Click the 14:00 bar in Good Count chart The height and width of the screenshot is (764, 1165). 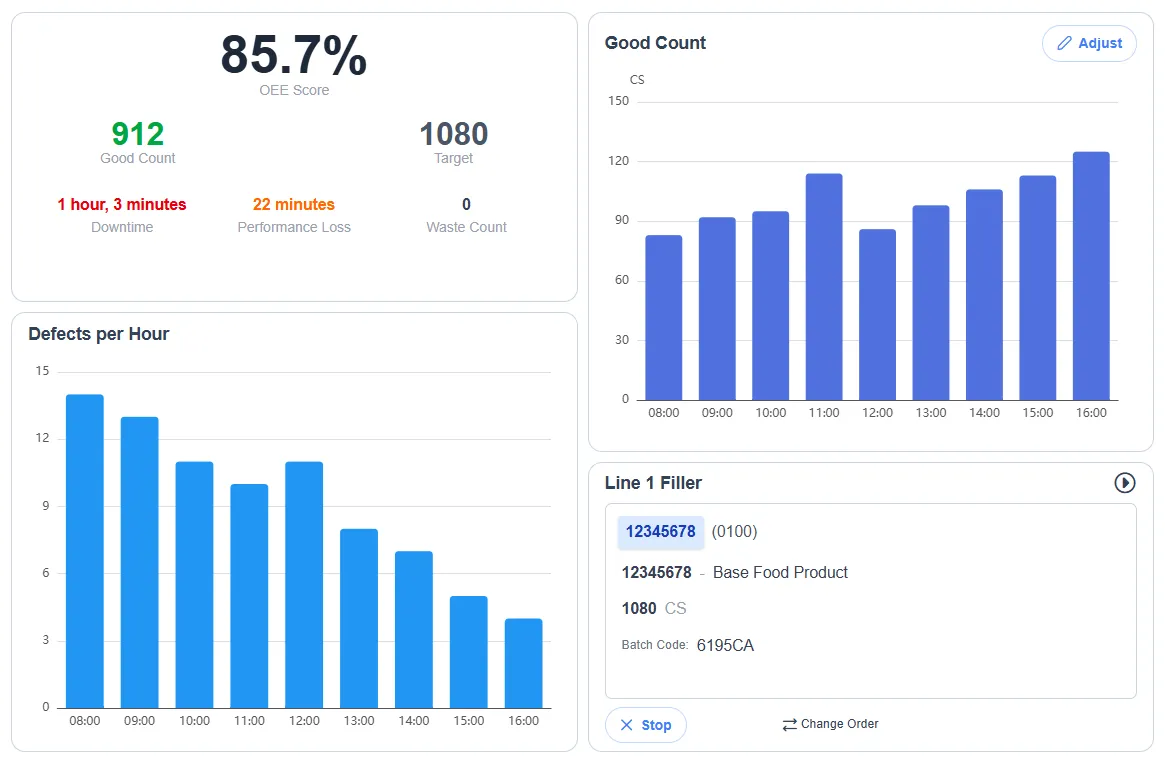click(x=984, y=295)
